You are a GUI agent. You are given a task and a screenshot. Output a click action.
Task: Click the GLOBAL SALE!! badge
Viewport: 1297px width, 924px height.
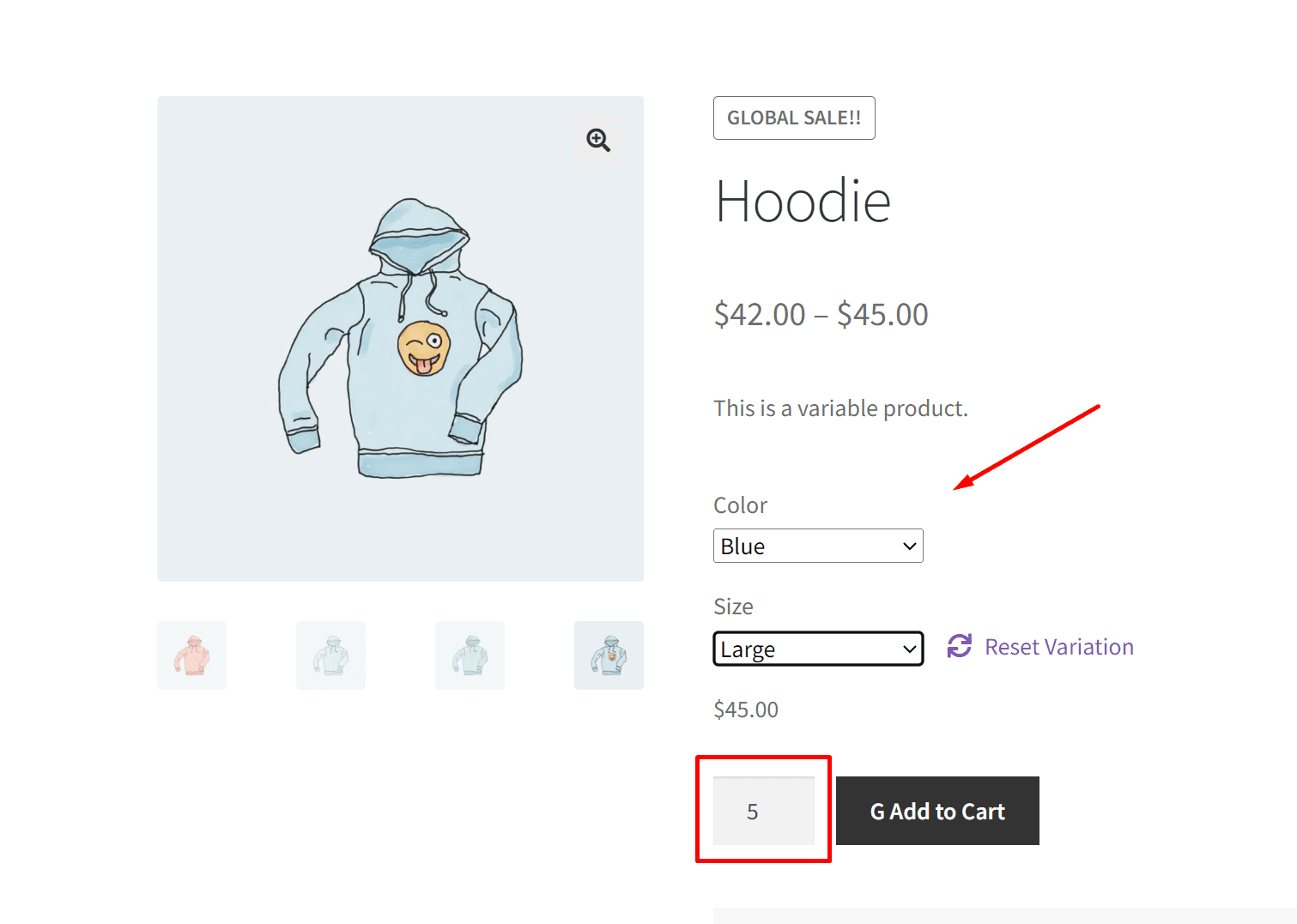coord(794,118)
